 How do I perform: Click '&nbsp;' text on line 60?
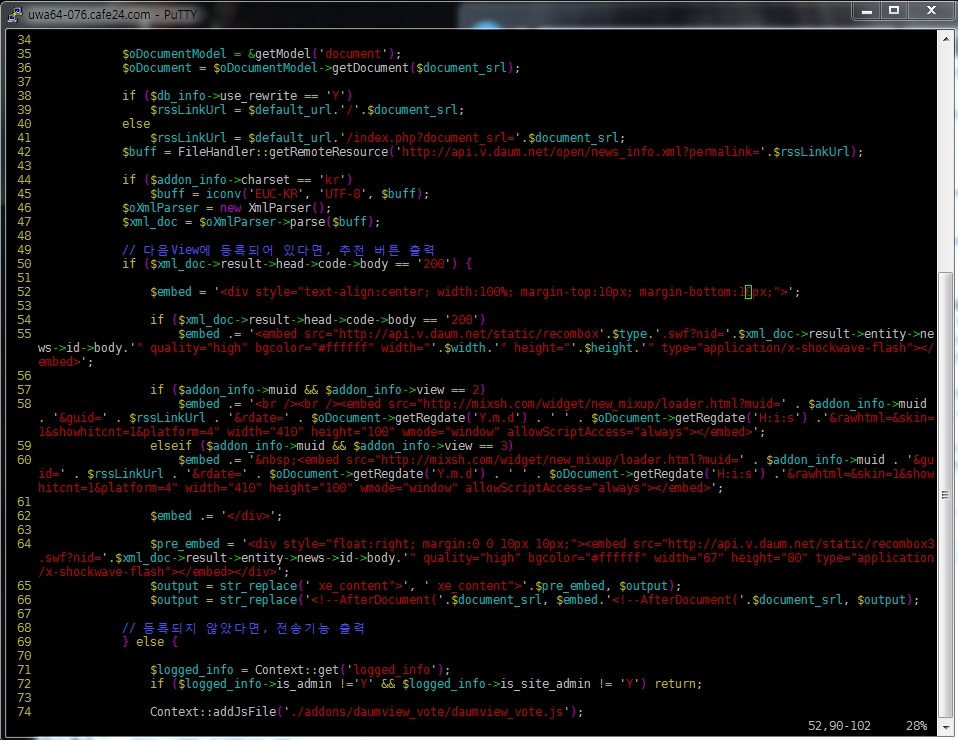coord(276,460)
